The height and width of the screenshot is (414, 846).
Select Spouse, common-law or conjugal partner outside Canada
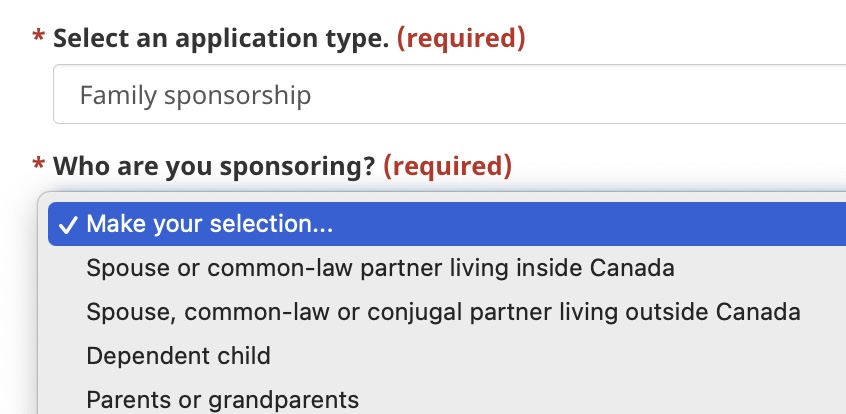click(x=443, y=312)
